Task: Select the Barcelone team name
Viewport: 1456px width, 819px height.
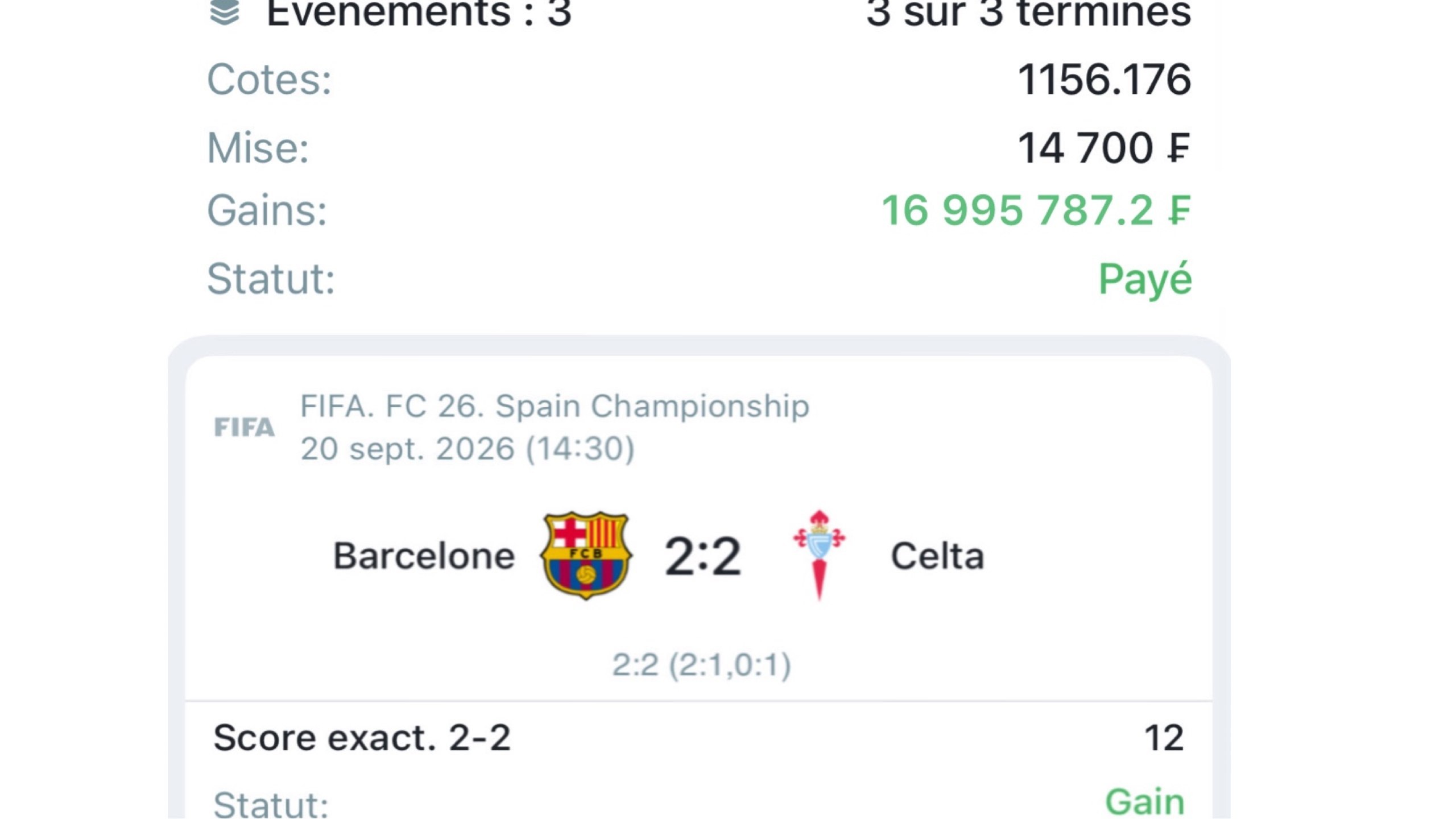Action: click(424, 556)
